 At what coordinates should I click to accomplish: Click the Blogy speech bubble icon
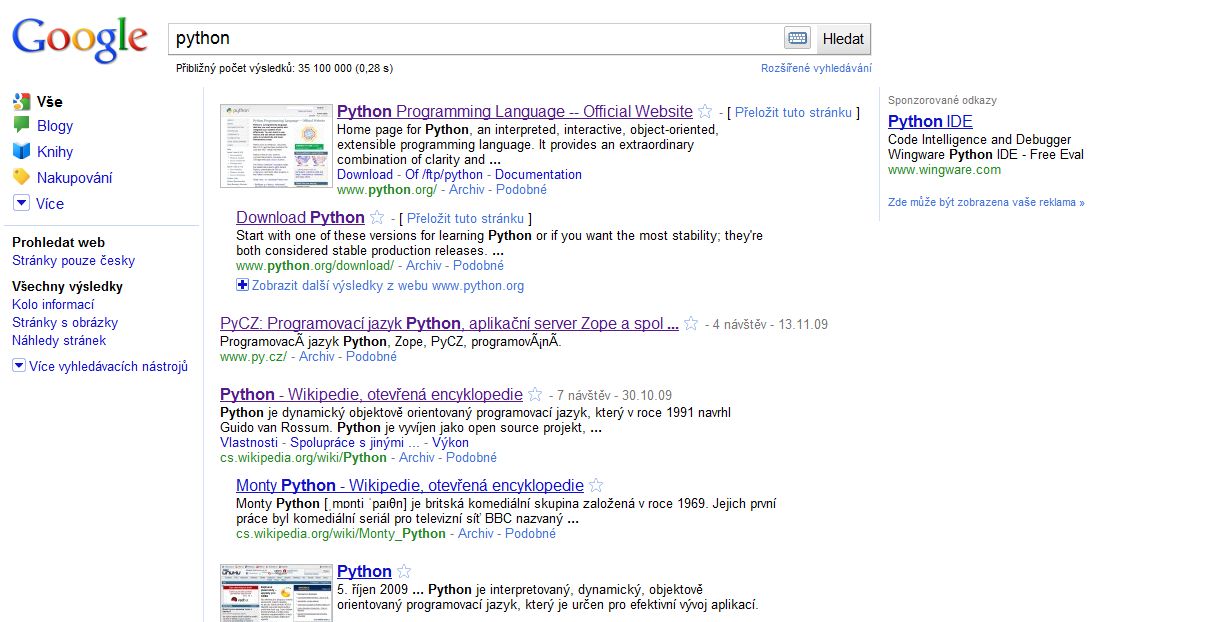(21, 126)
